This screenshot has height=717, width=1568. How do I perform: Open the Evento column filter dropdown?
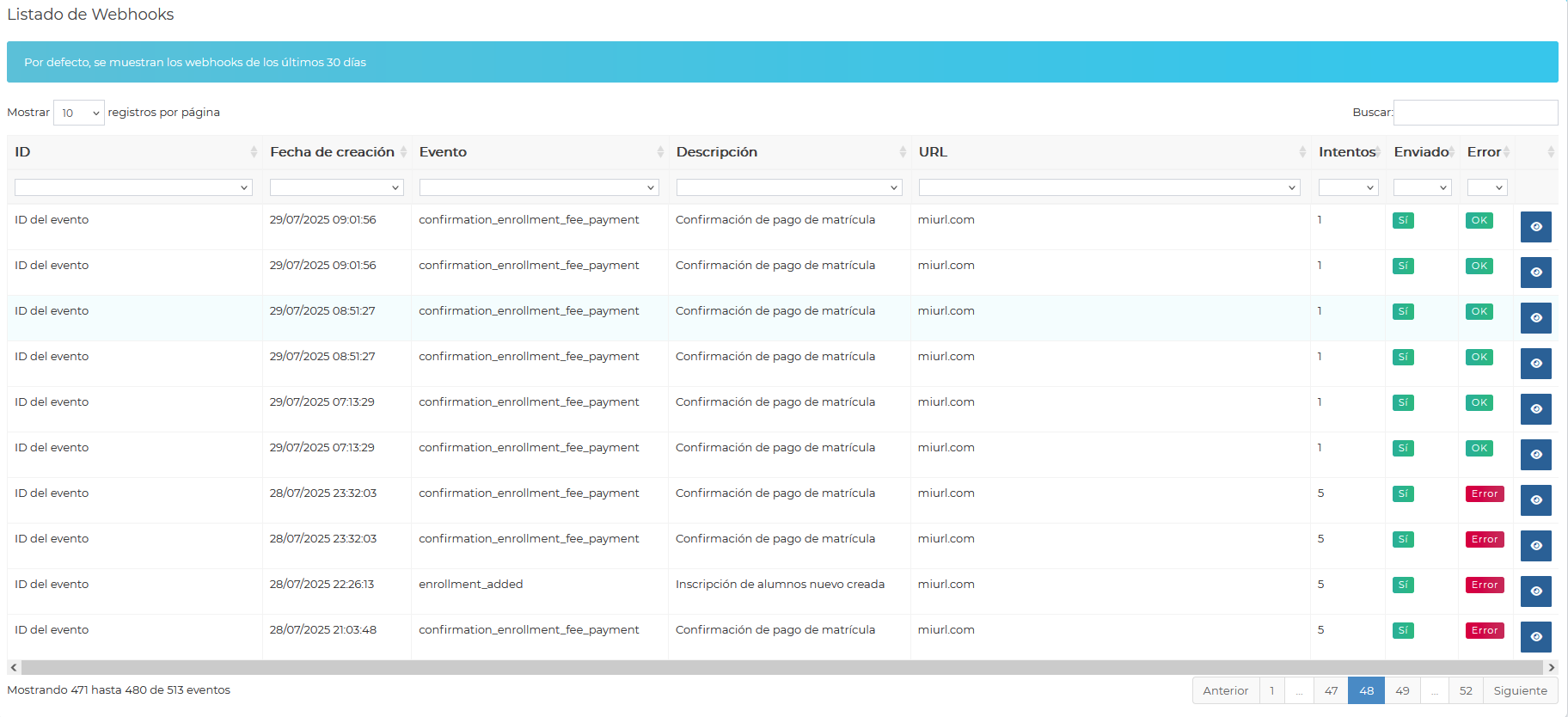click(x=539, y=187)
